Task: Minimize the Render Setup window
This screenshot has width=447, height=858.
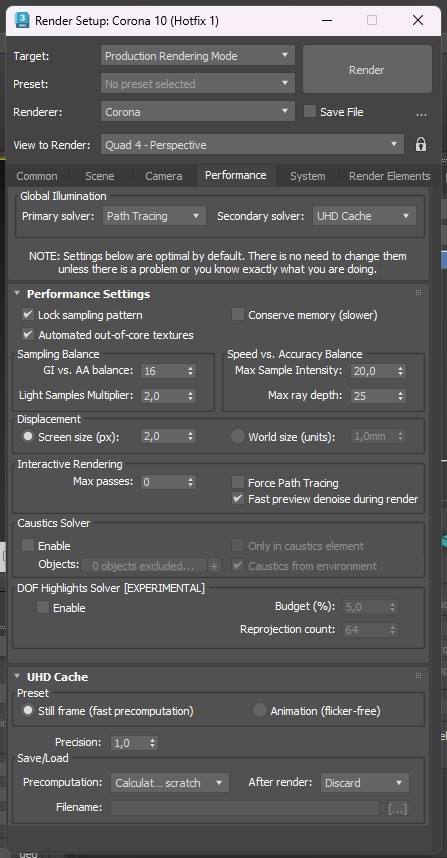Action: [x=327, y=20]
